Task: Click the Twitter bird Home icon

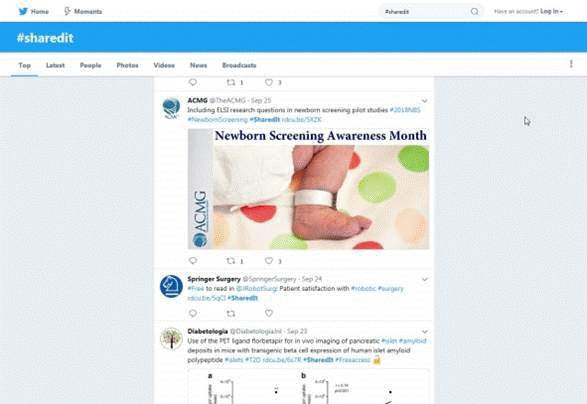Action: (23, 11)
